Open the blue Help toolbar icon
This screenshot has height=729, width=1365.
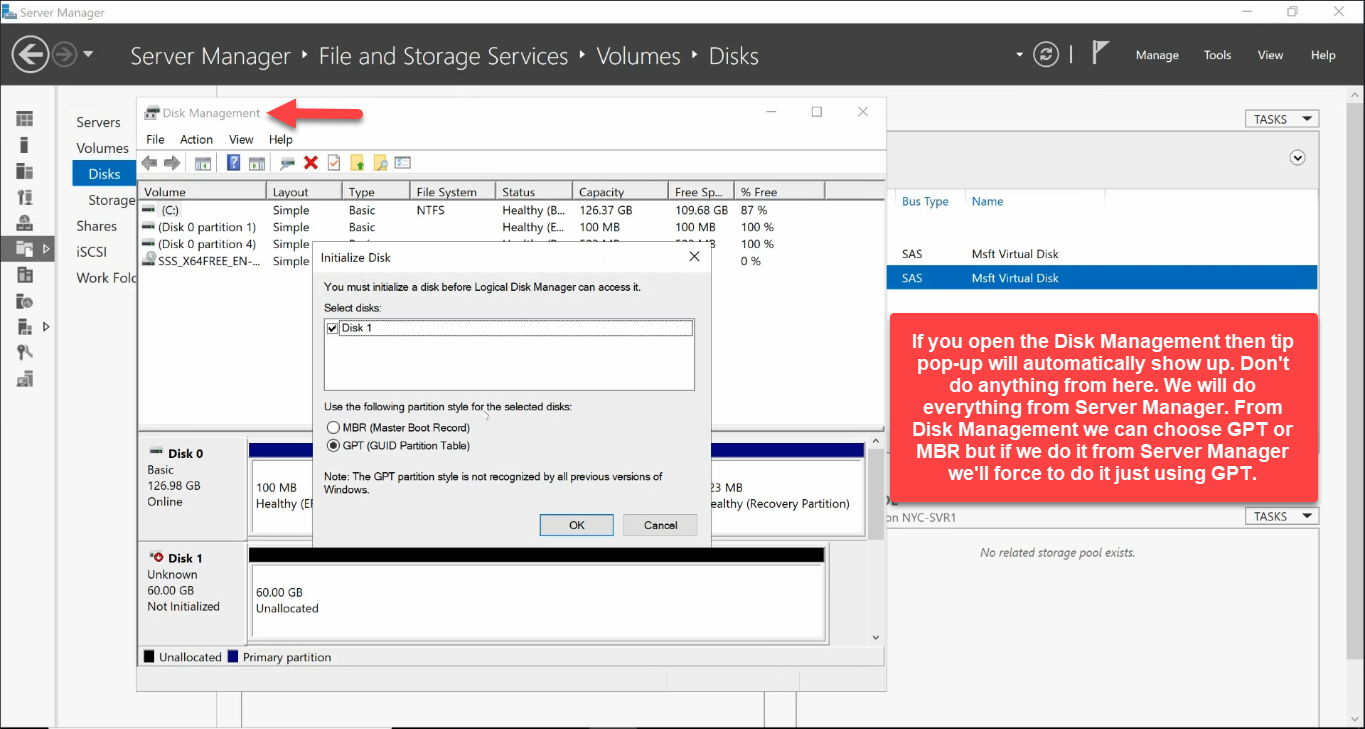233,163
